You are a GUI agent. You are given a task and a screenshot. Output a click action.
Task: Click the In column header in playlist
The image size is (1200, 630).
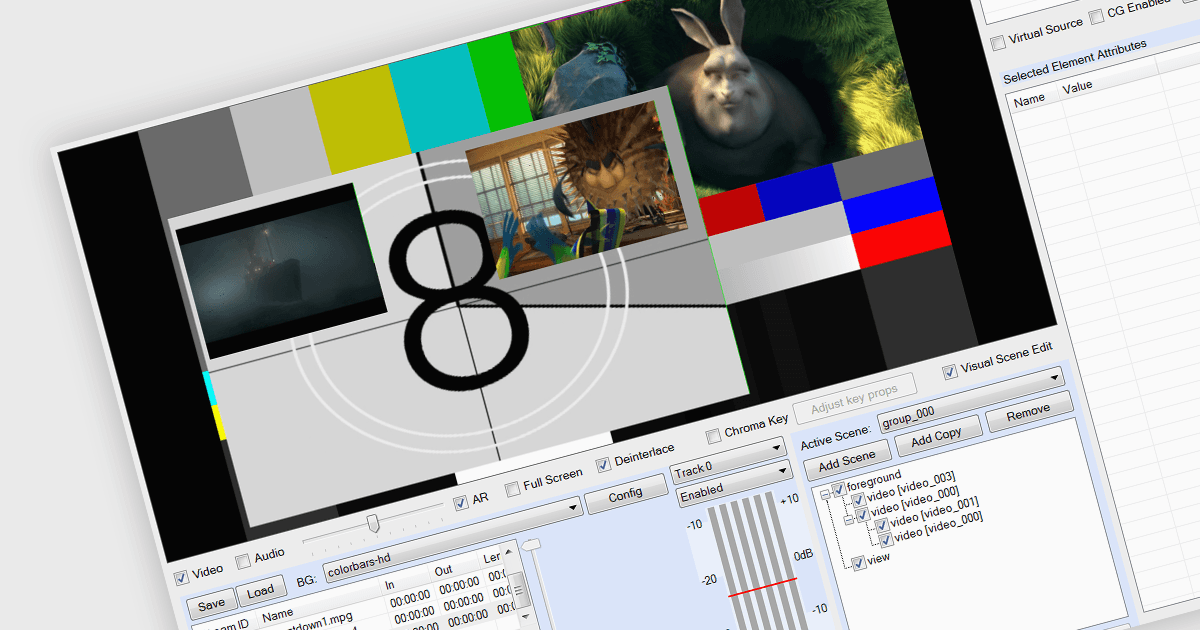(390, 585)
